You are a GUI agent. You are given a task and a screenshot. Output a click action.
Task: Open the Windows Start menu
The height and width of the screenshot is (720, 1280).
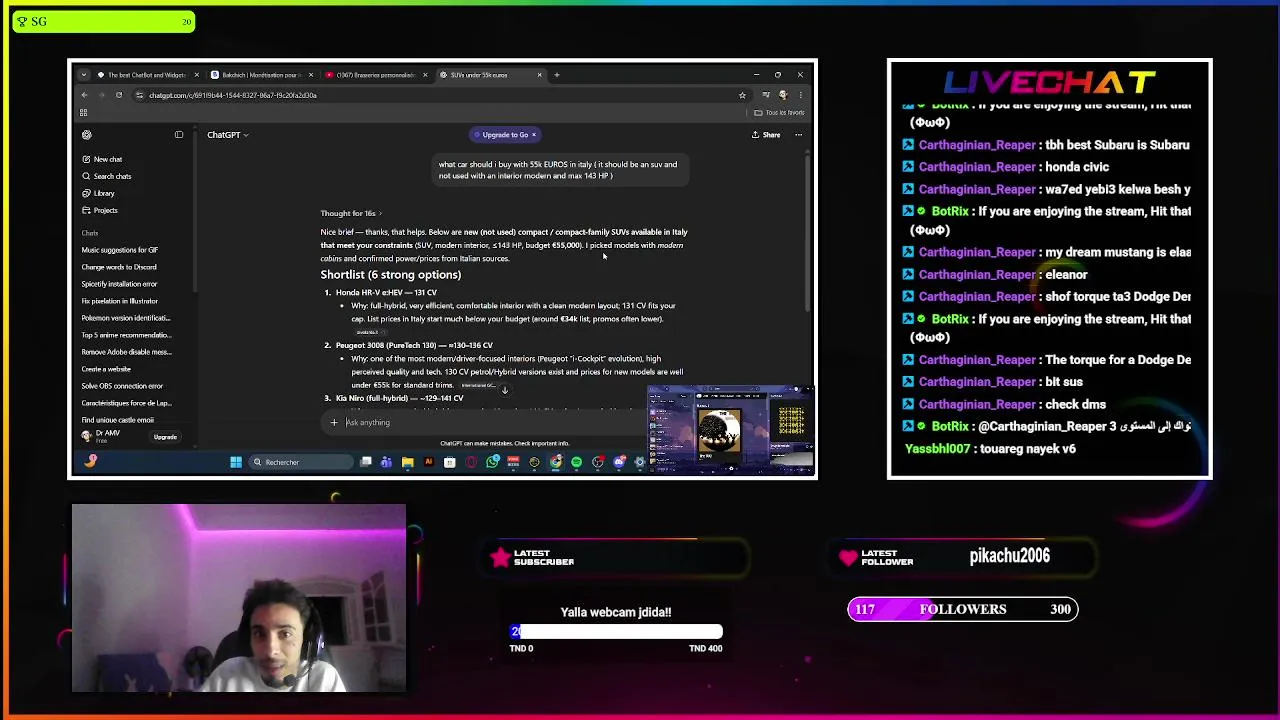coord(236,462)
